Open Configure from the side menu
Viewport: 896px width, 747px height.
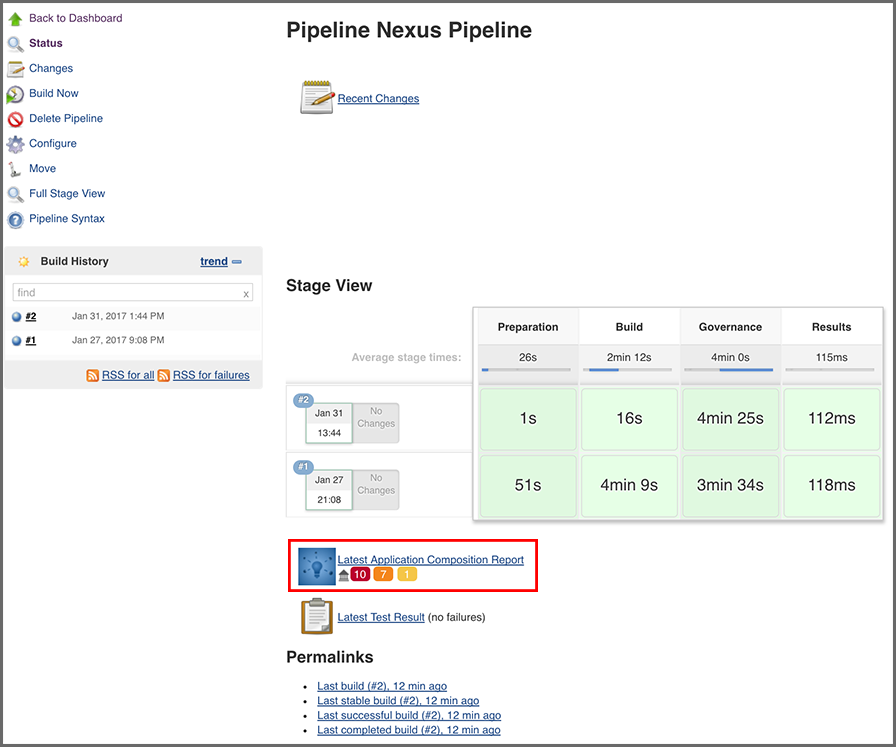tap(53, 143)
